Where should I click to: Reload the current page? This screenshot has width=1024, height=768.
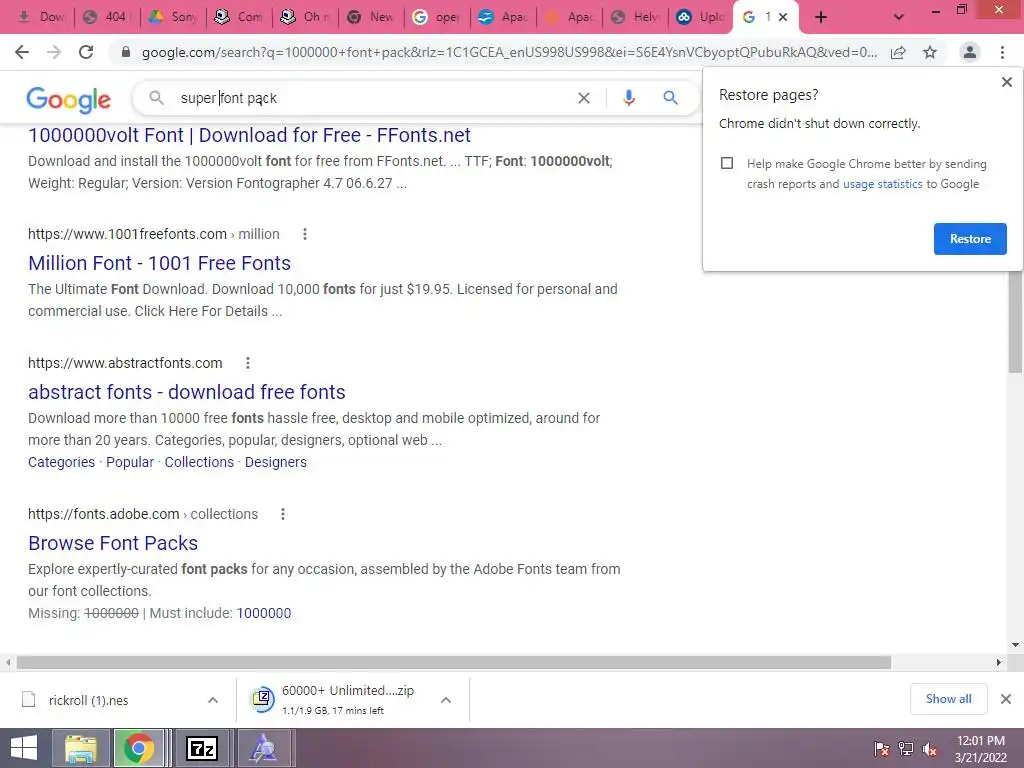pyautogui.click(x=86, y=52)
